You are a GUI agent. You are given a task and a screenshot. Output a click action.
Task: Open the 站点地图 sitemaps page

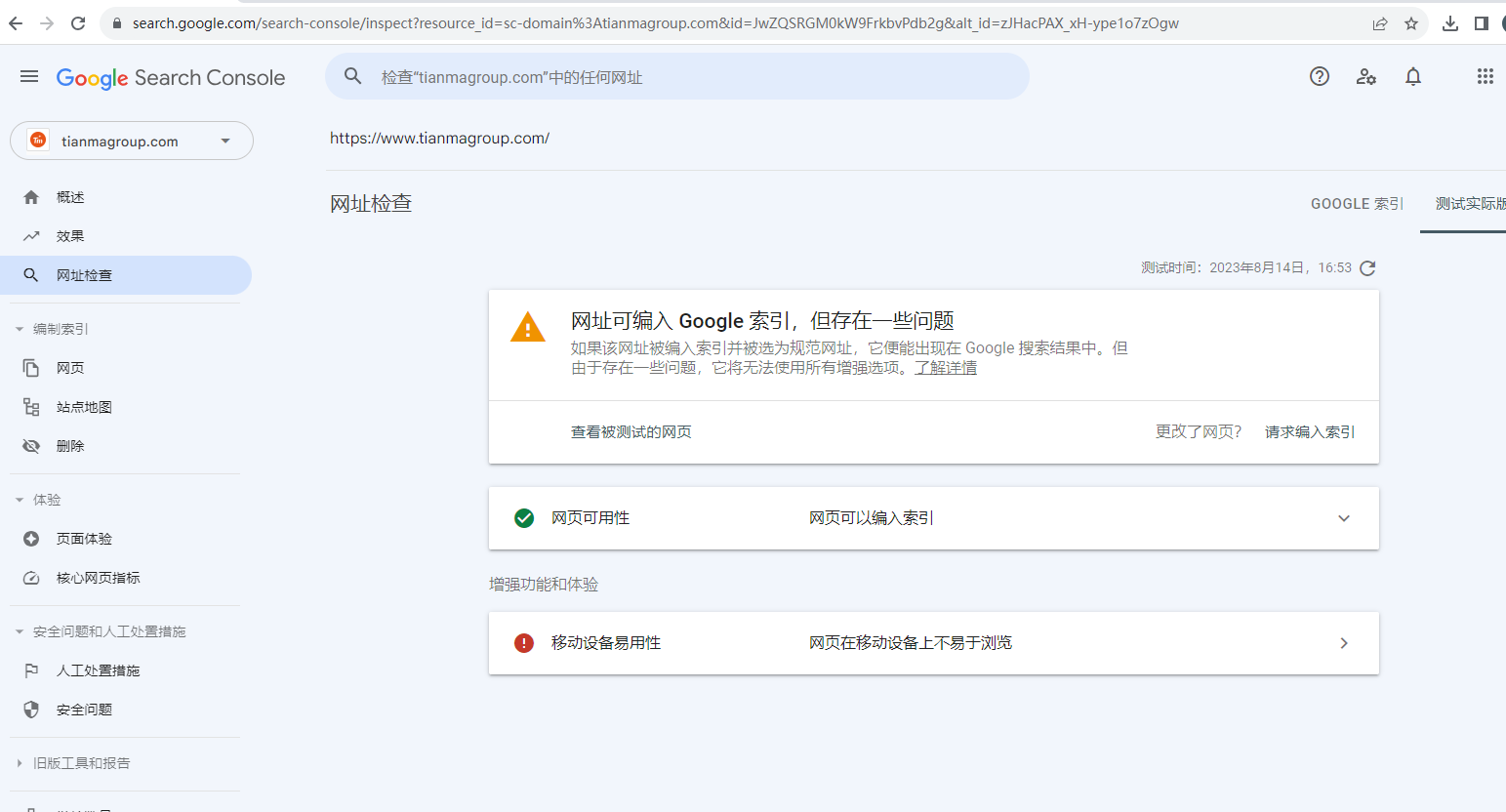pyautogui.click(x=82, y=407)
